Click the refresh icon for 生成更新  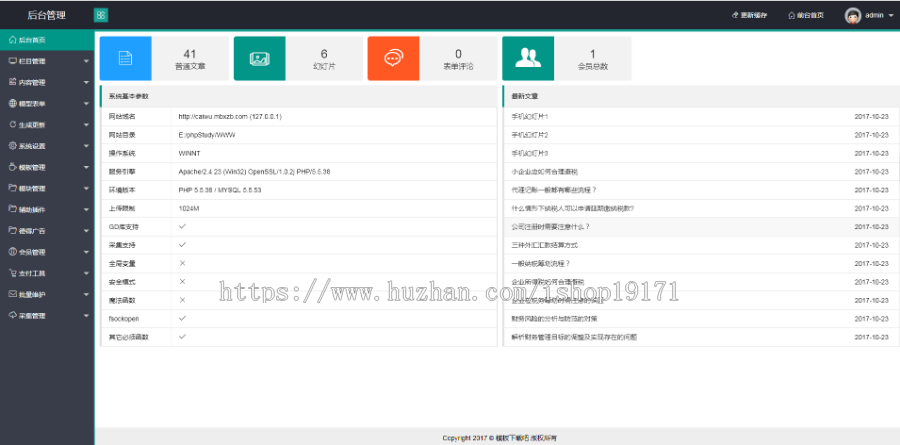[13, 125]
